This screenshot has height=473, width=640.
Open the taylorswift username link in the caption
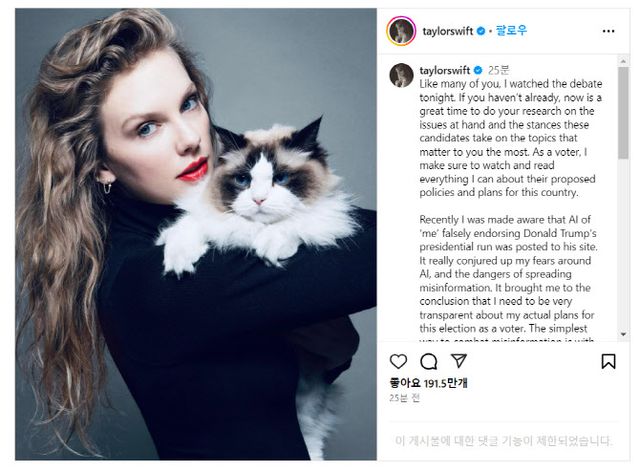[x=444, y=71]
